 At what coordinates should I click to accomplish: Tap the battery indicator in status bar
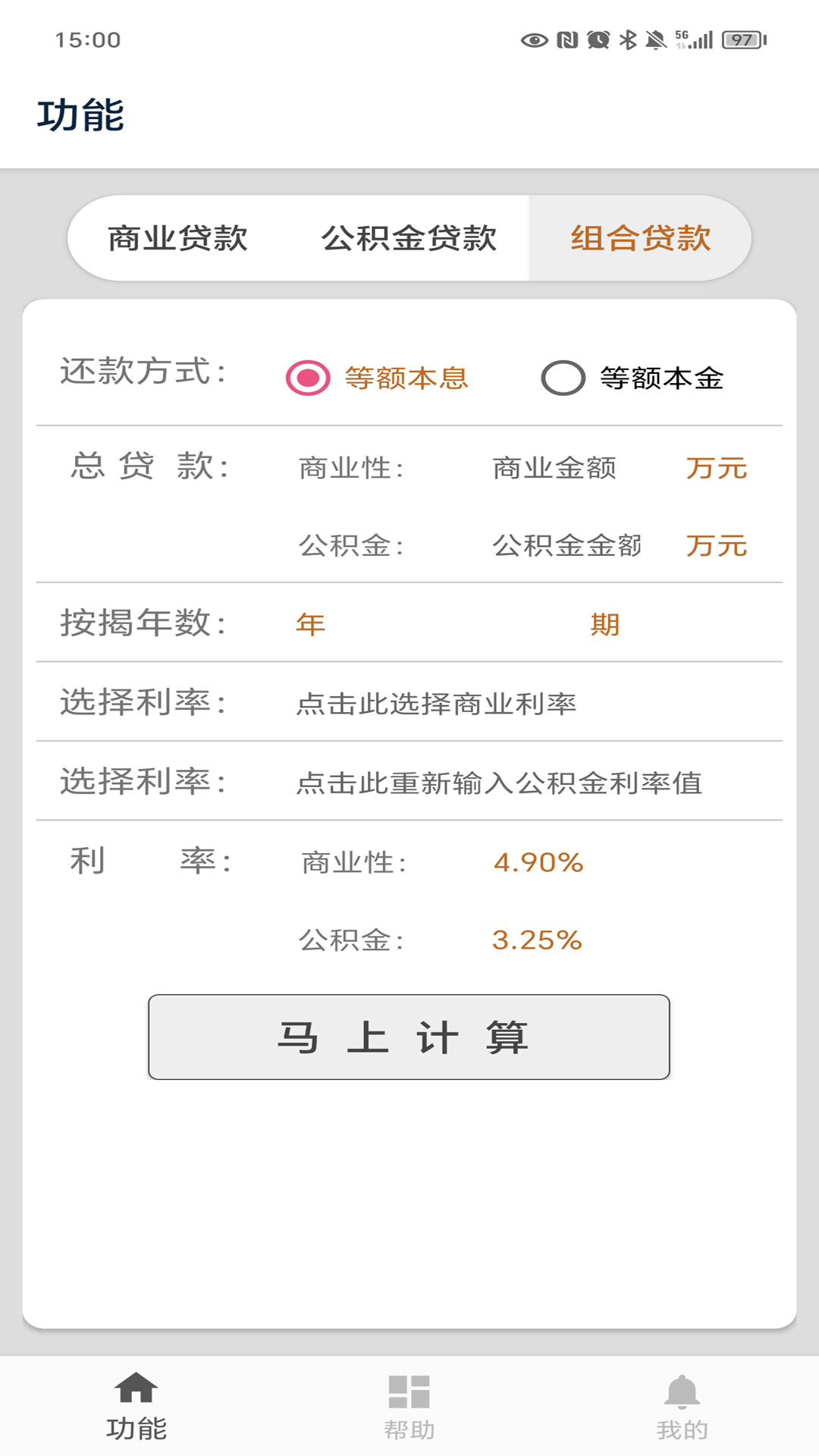point(744,40)
